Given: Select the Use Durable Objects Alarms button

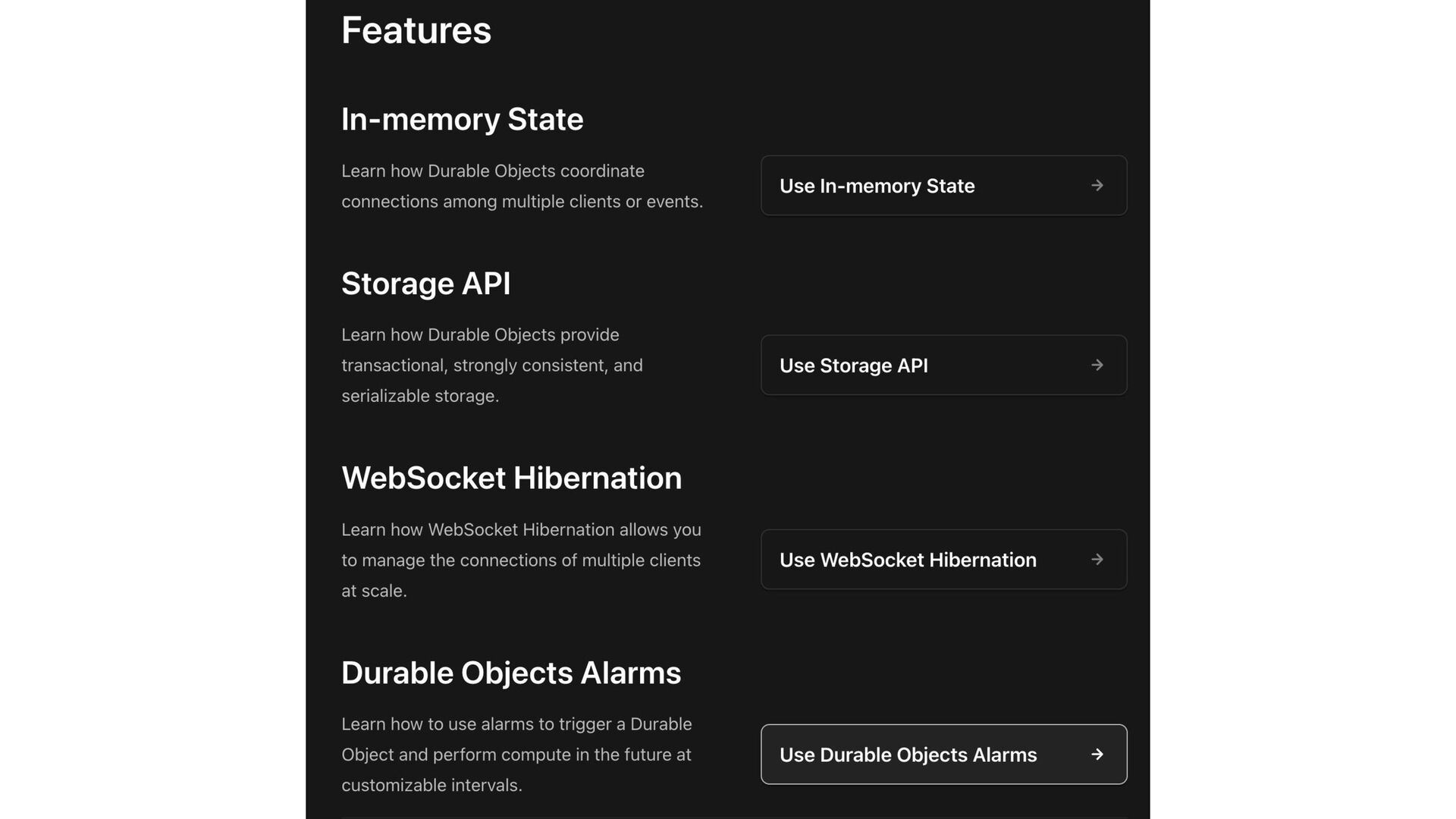Looking at the screenshot, I should [943, 754].
